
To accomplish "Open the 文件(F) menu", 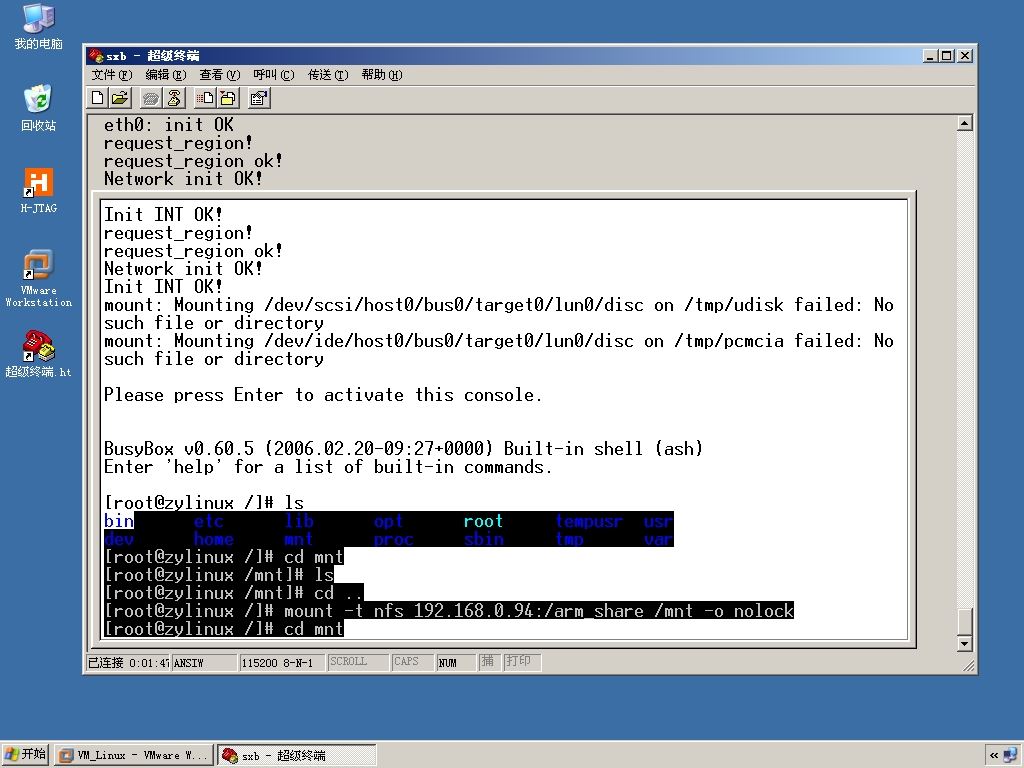I will coord(112,75).
